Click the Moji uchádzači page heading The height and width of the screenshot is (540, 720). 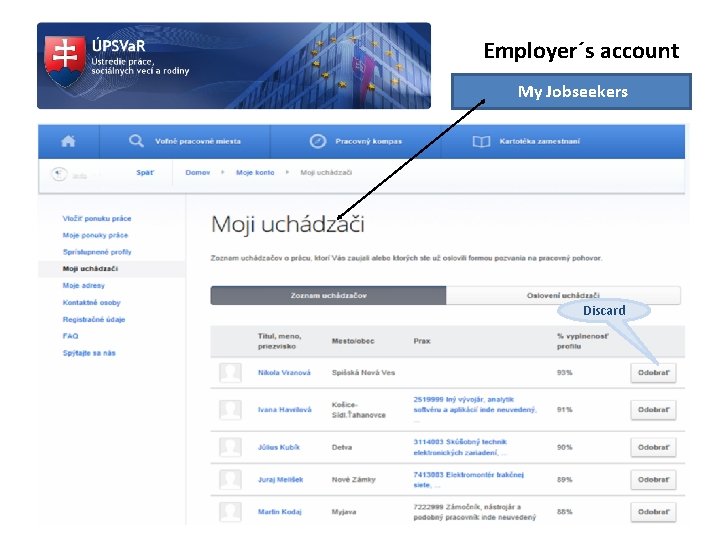pos(287,225)
